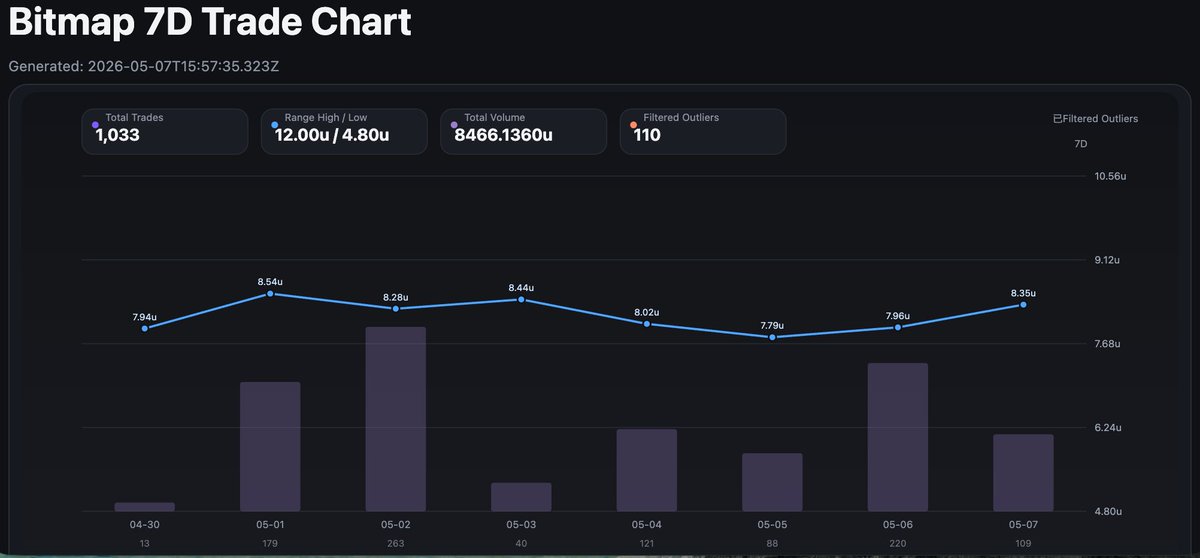Click the 8.54u price label

click(x=270, y=282)
